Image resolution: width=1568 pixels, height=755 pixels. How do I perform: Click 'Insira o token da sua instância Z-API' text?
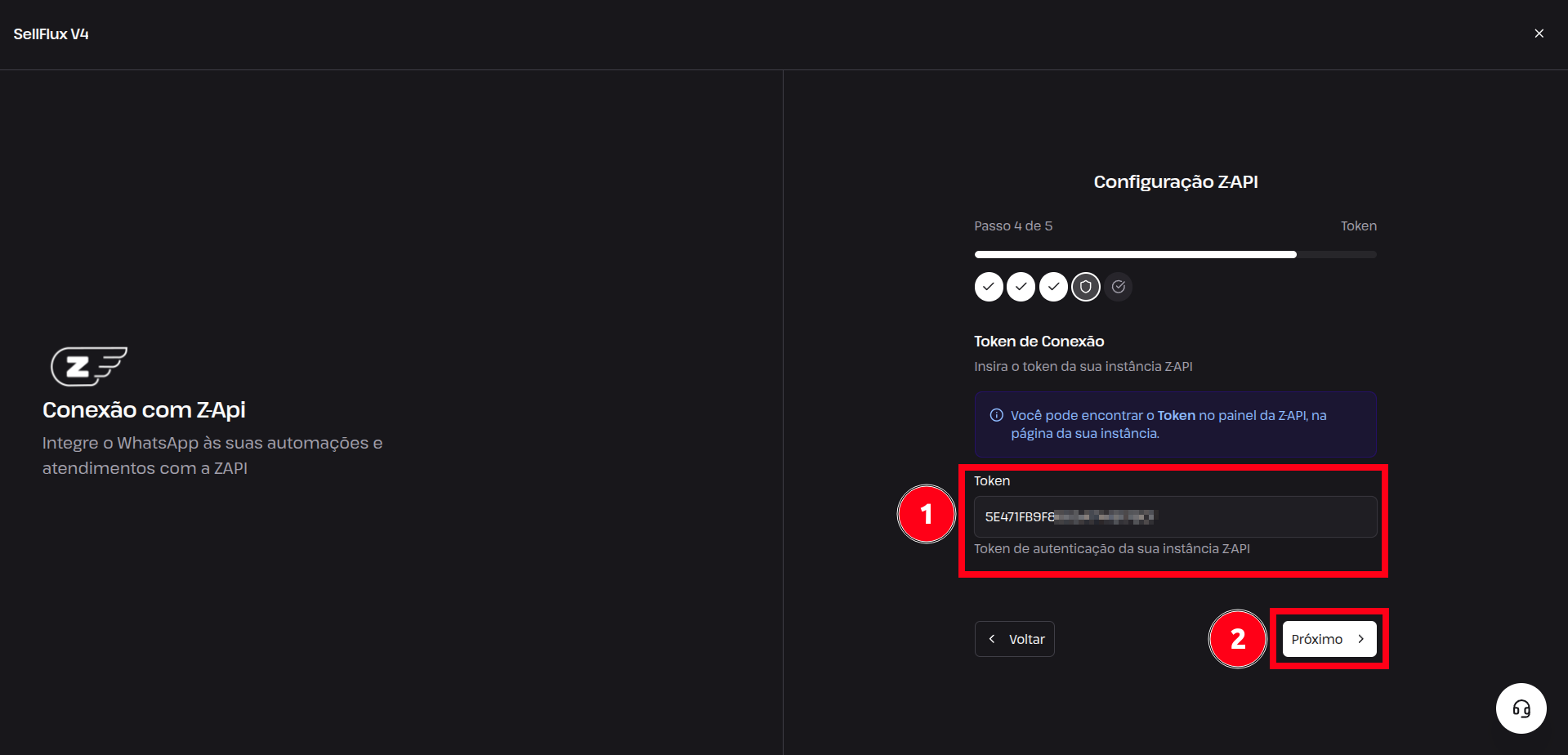(x=1083, y=367)
